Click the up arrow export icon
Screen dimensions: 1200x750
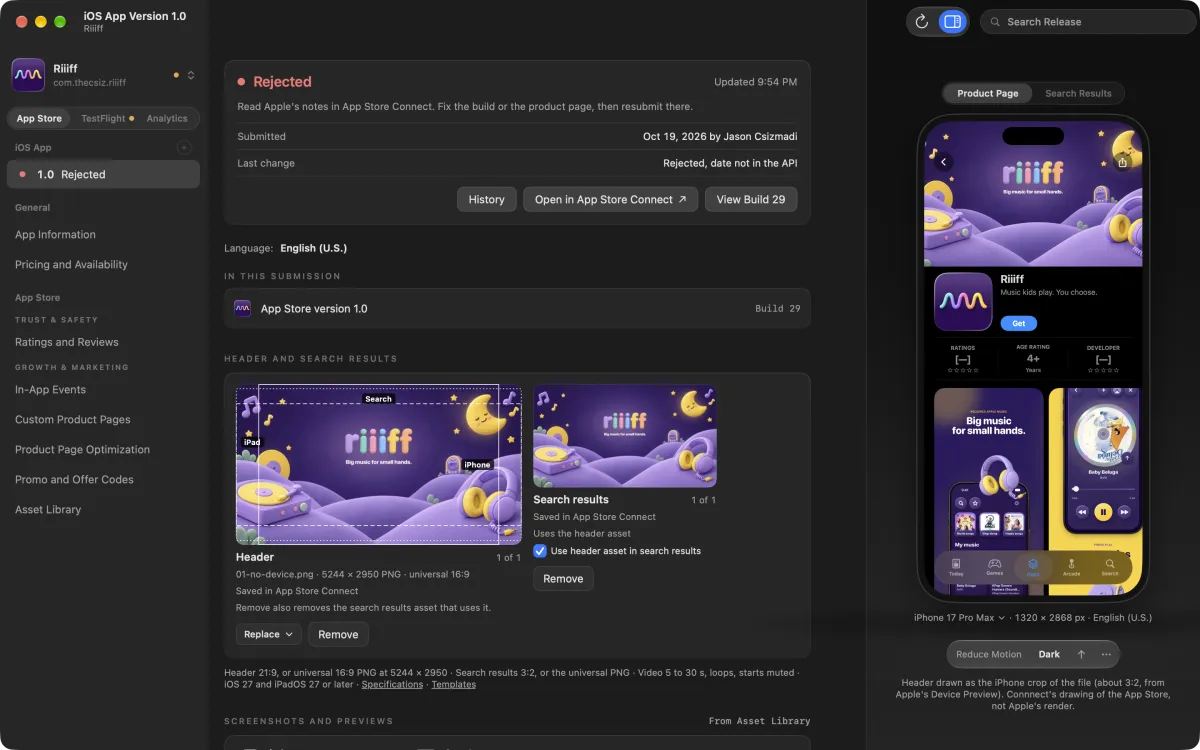(x=1081, y=654)
